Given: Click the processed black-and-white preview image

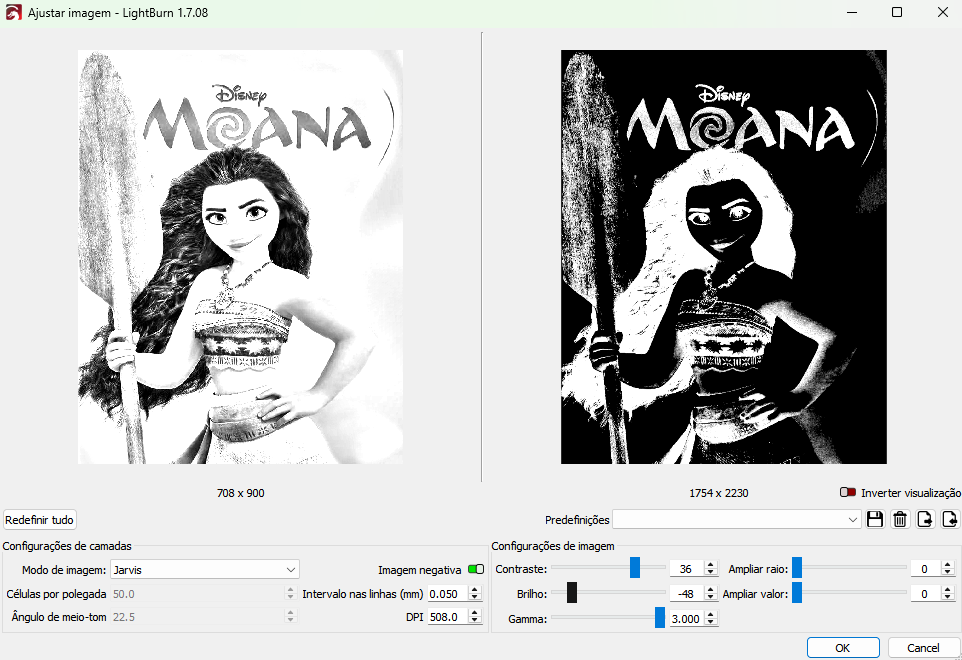Looking at the screenshot, I should (x=724, y=257).
